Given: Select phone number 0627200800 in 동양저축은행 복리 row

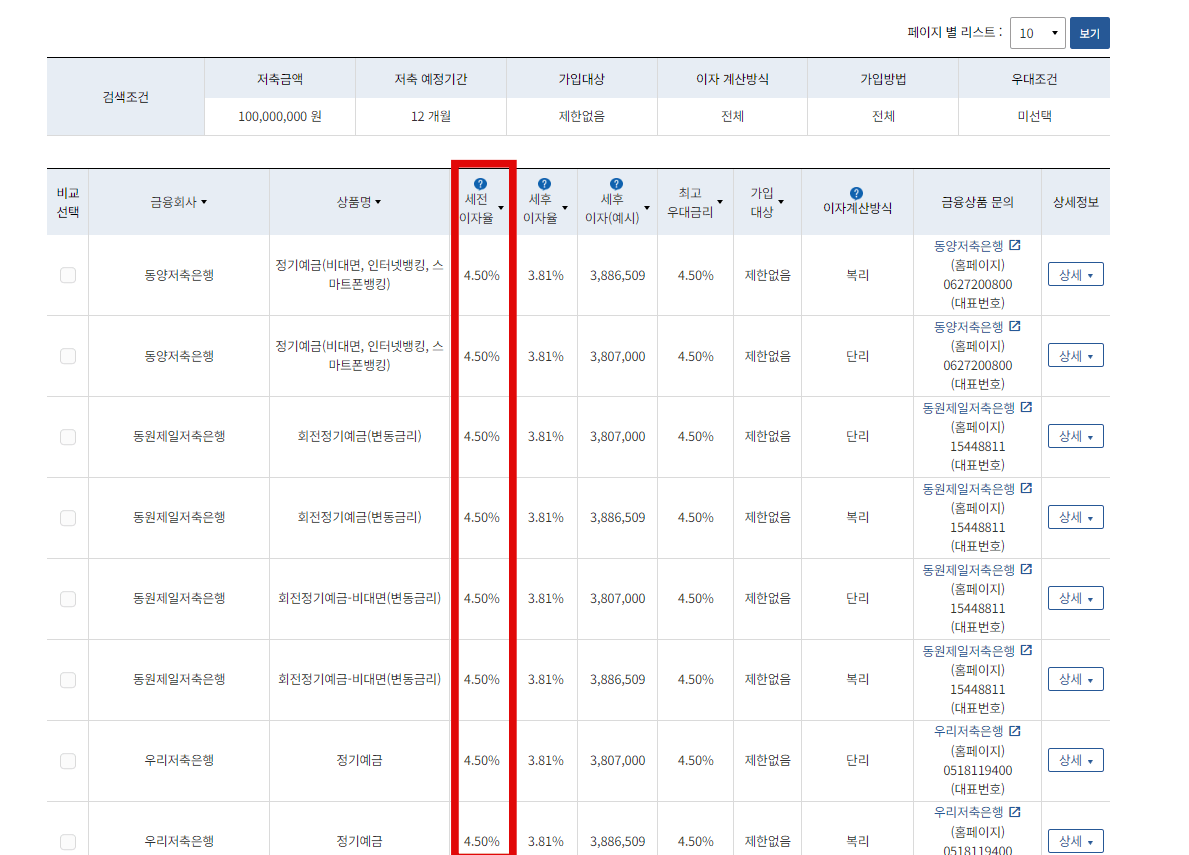Looking at the screenshot, I should pyautogui.click(x=977, y=284).
